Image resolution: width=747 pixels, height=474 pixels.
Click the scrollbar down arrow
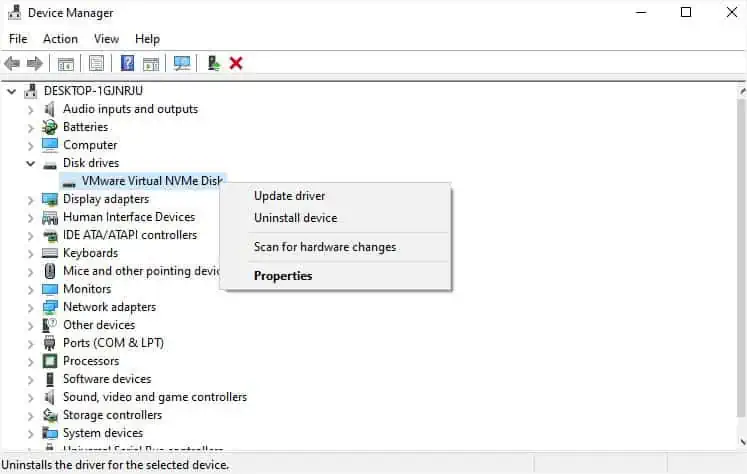pos(742,442)
